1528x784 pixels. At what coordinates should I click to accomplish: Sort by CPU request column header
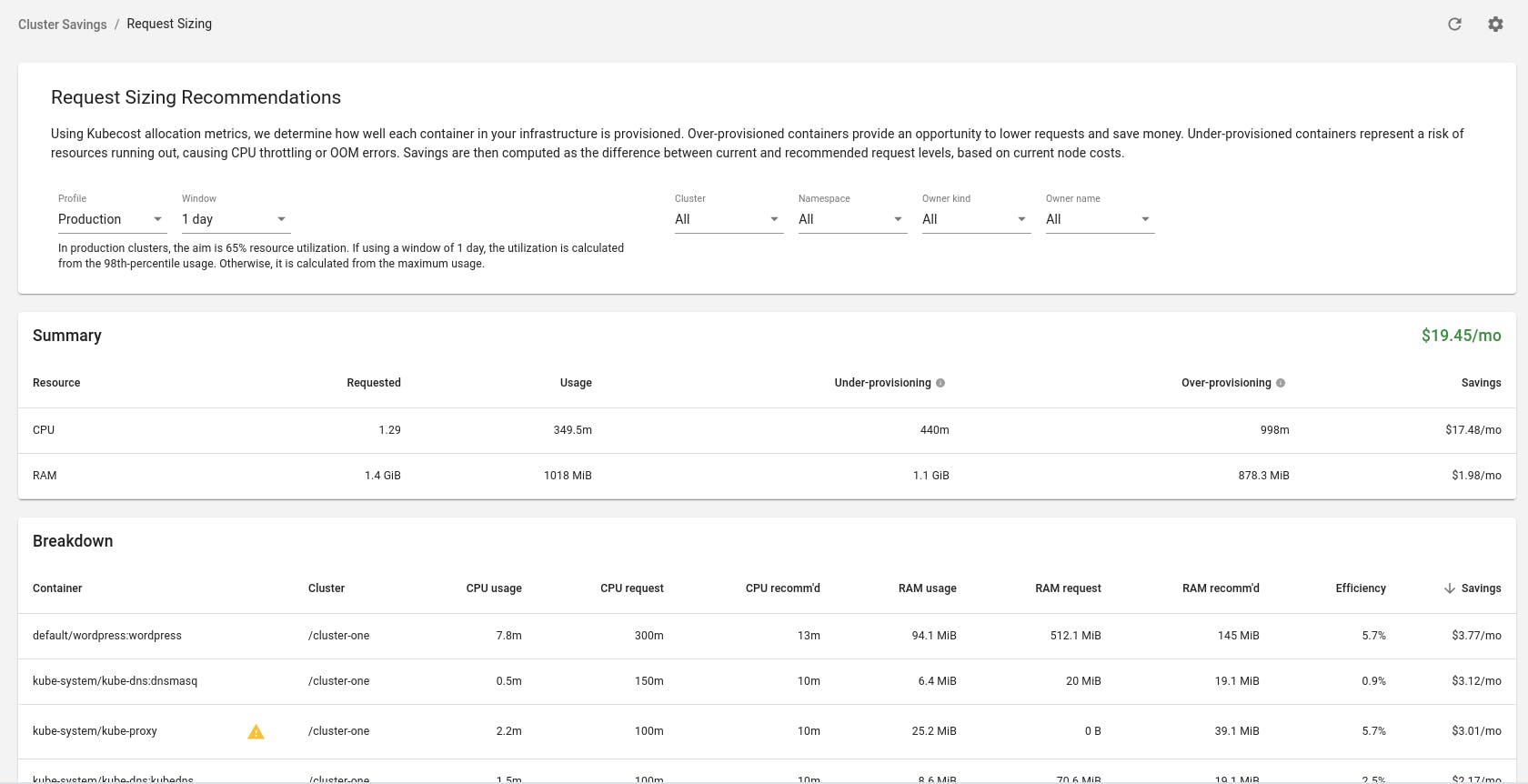[632, 588]
